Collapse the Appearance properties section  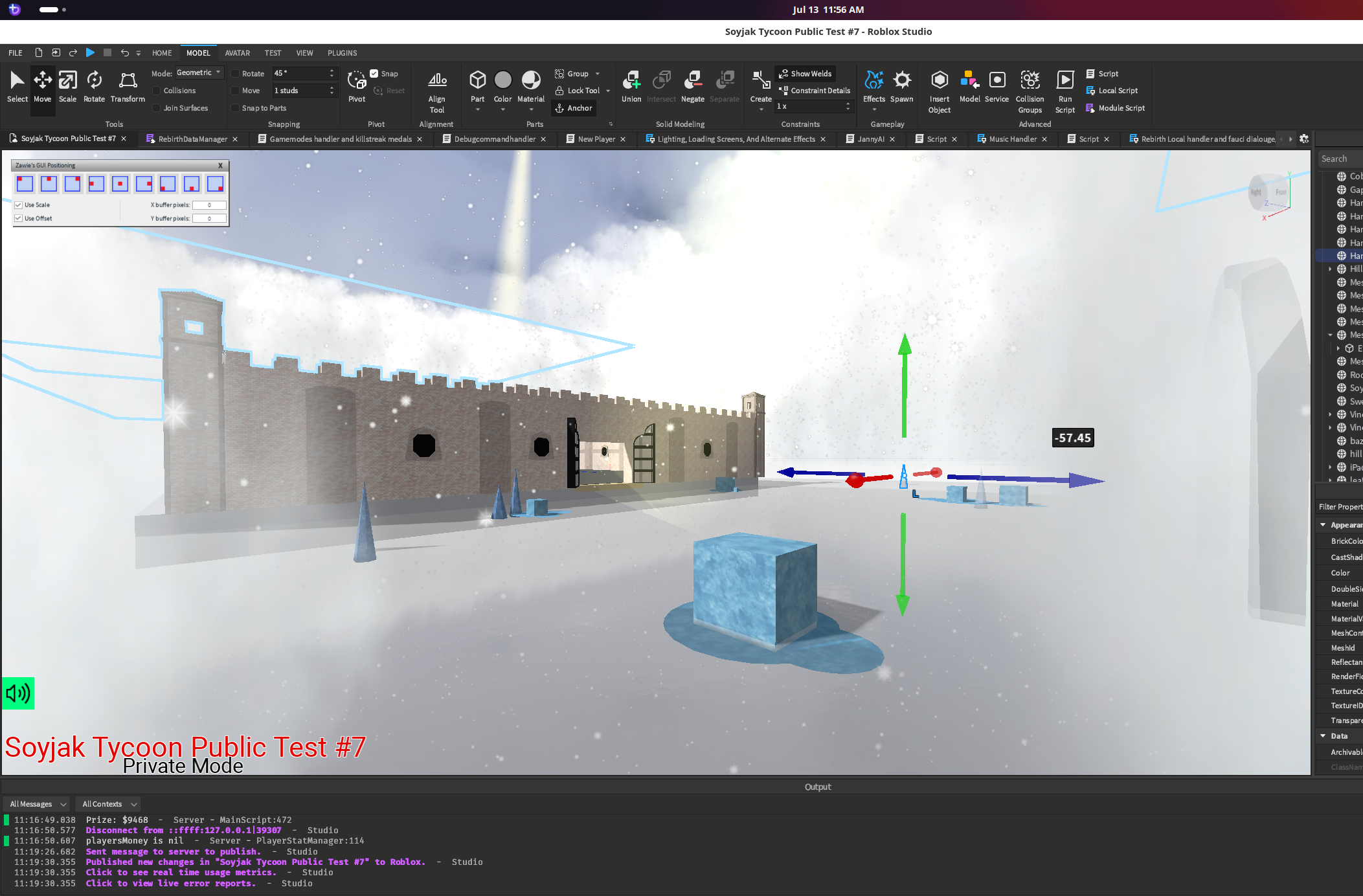click(1323, 525)
